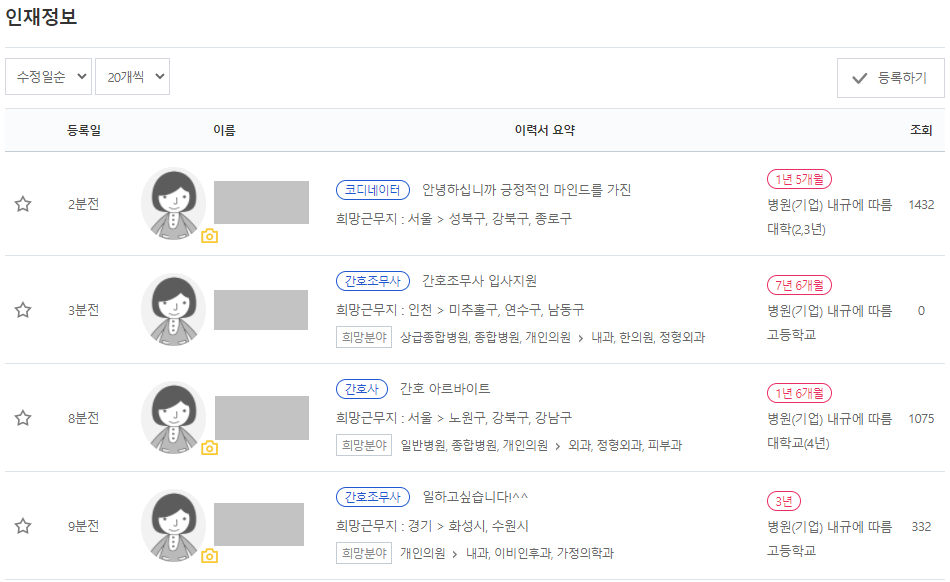This screenshot has height=582, width=950.
Task: Click the camera icon on the 간호사 profile photo
Action: pyautogui.click(x=209, y=449)
